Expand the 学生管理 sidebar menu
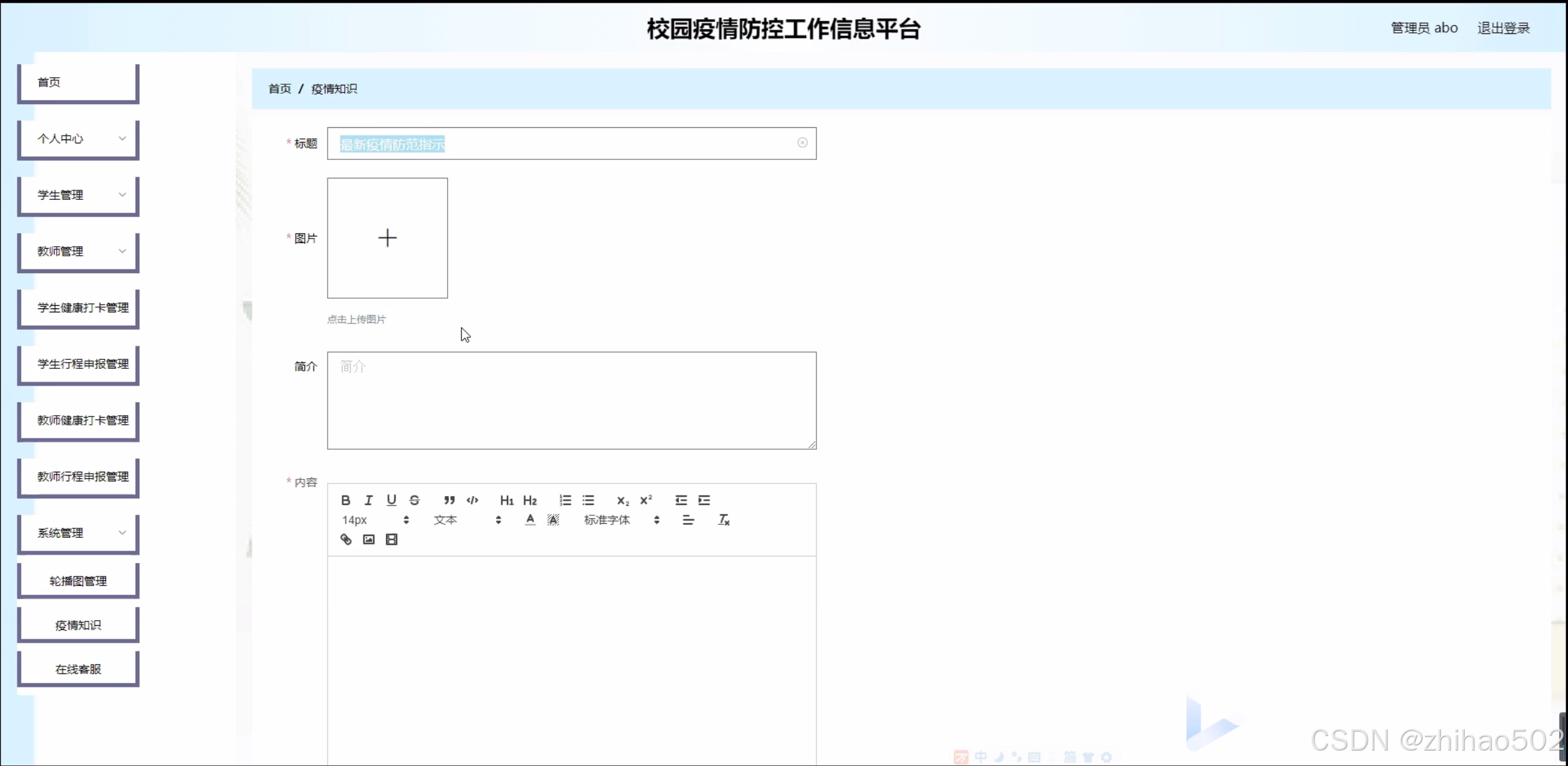1568x766 pixels. click(78, 195)
